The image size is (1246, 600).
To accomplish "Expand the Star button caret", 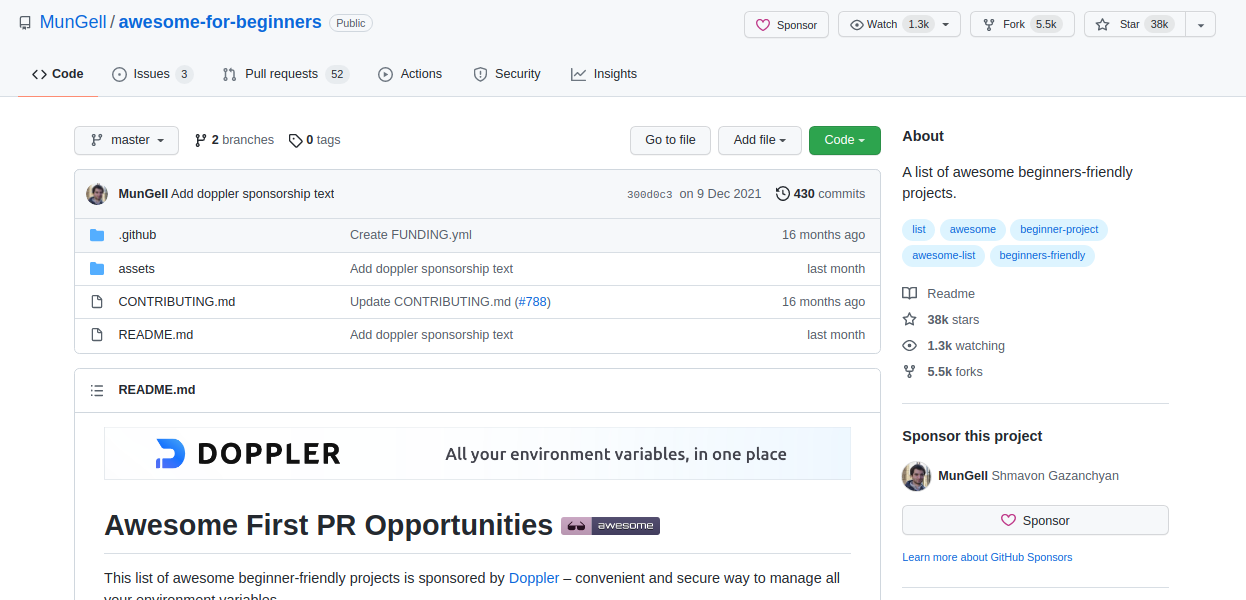I will pos(1200,24).
